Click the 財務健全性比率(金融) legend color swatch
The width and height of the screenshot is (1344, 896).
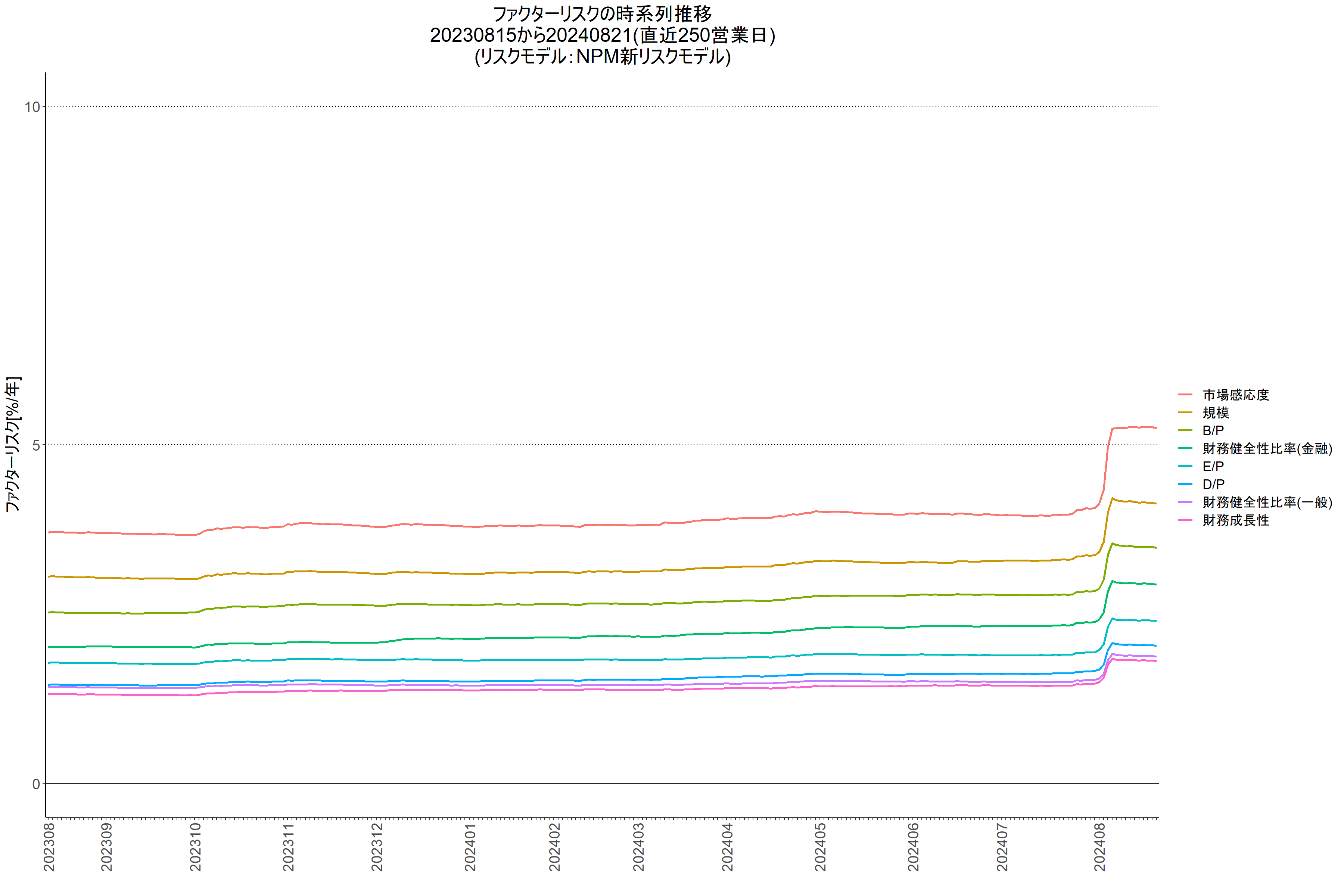(1185, 449)
